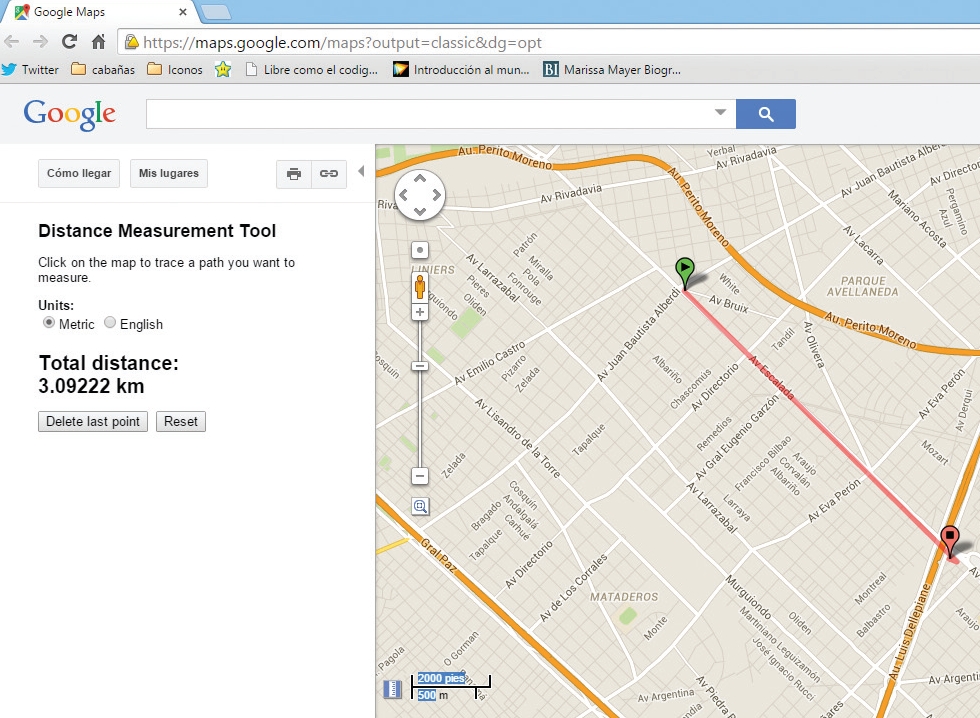Pan the map left

pos(404,195)
